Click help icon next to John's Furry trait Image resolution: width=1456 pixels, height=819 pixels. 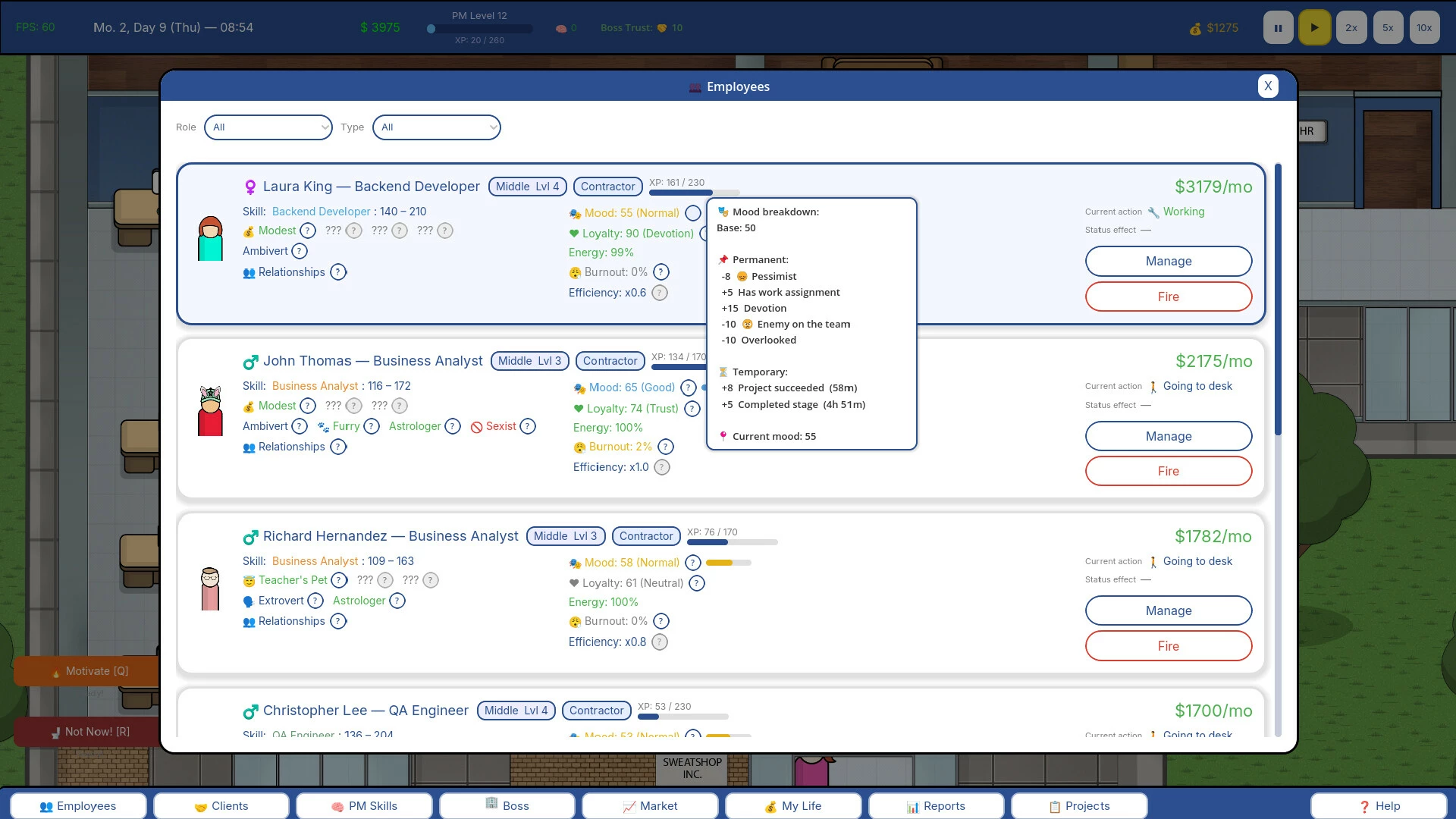click(x=372, y=426)
